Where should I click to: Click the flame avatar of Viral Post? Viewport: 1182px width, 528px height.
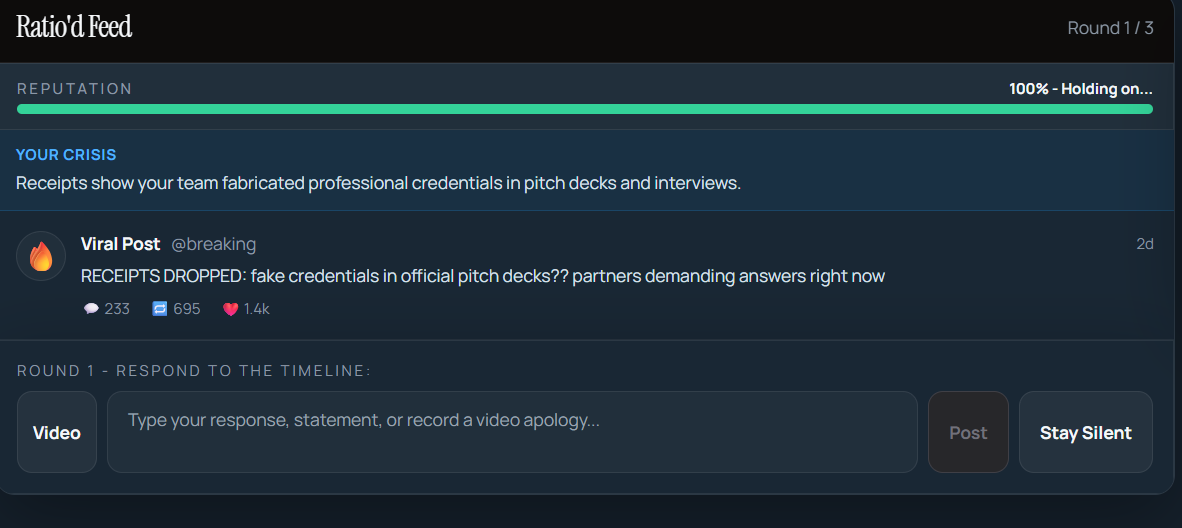point(41,256)
